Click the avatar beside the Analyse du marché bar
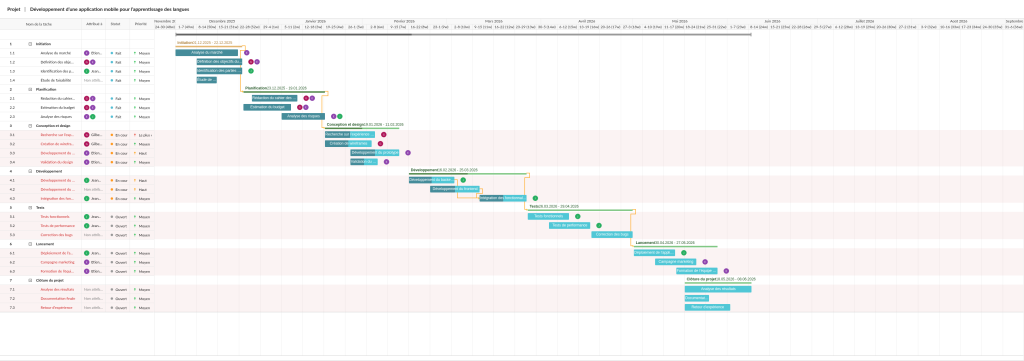1024x361 pixels. tap(247, 52)
